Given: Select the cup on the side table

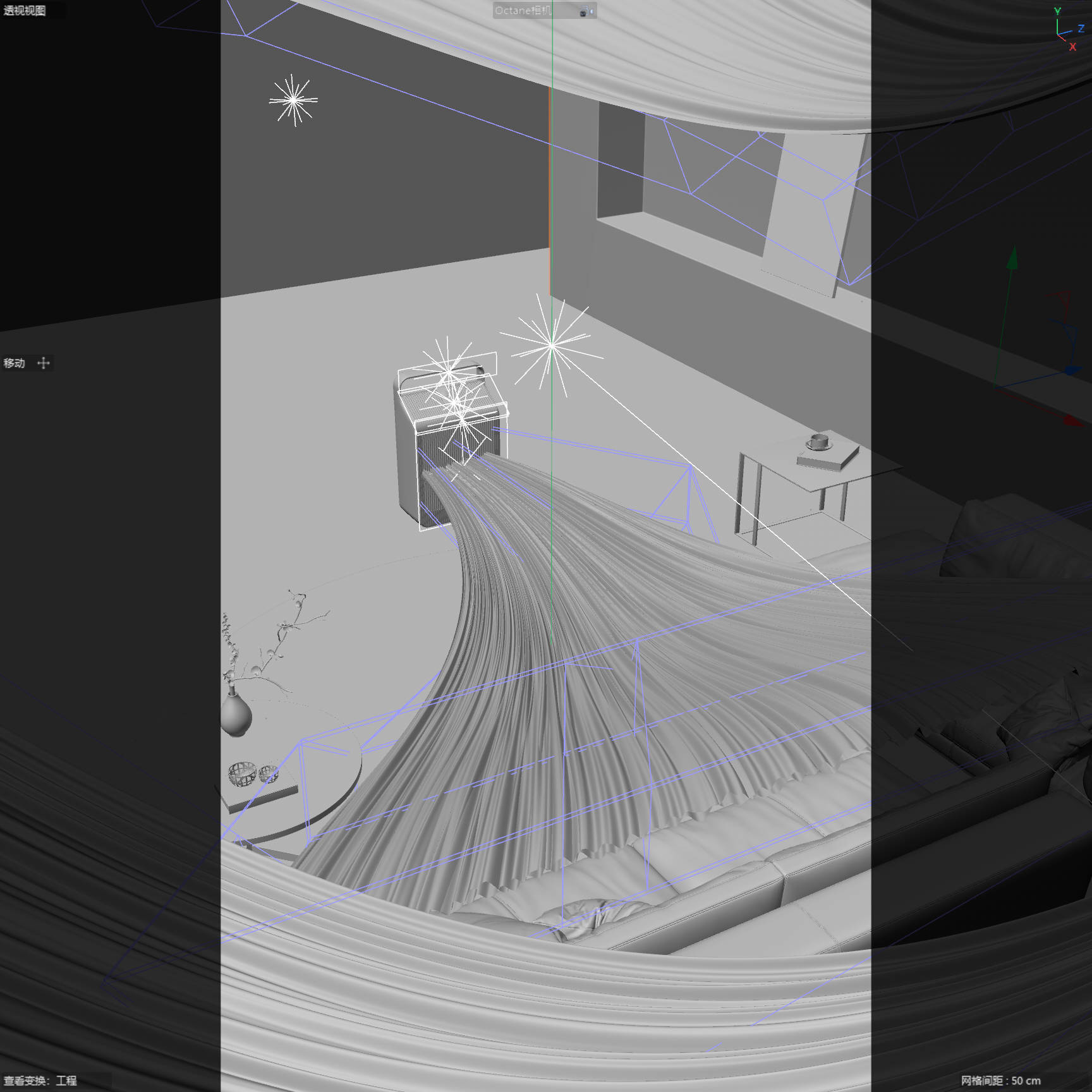Looking at the screenshot, I should 819,441.
